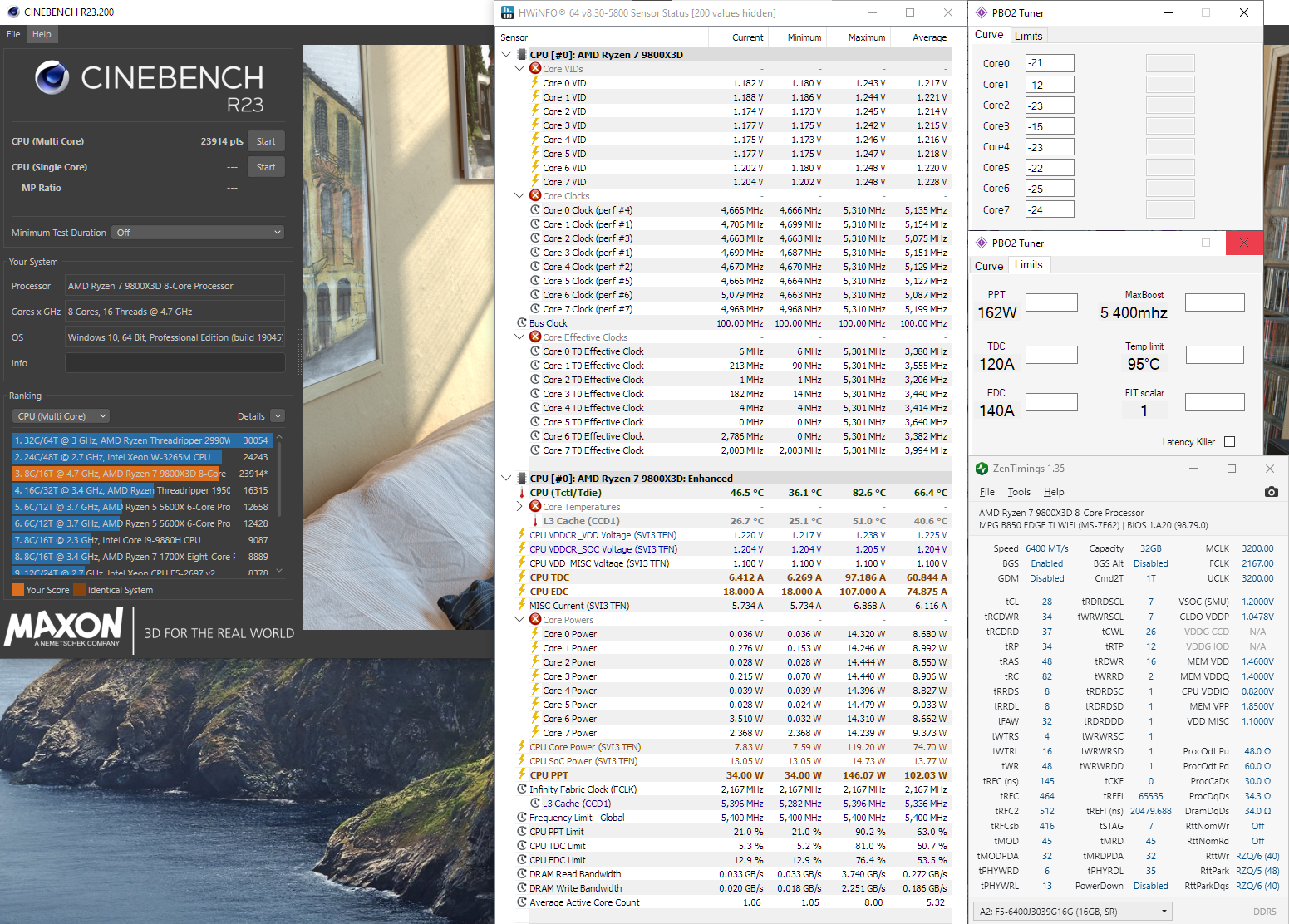Viewport: 1289px width, 924px height.
Task: Click the red X icon beside Core Temperatures
Action: point(535,507)
